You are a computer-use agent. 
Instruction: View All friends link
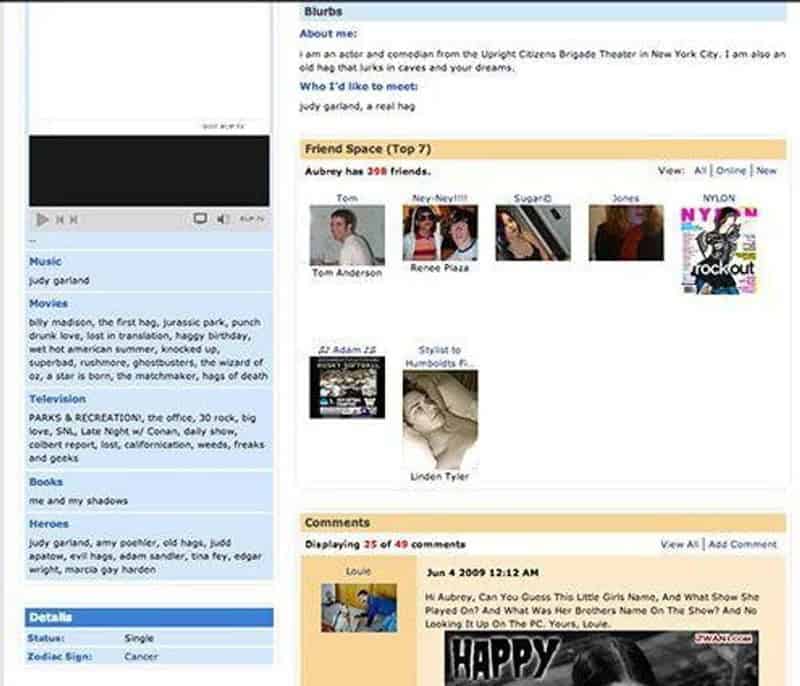click(x=701, y=170)
